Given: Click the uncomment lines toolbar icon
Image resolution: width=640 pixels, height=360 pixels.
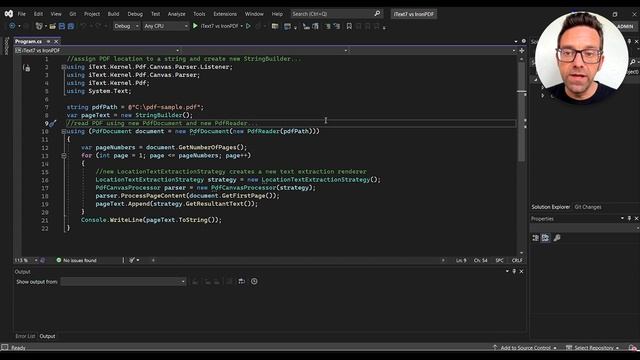Looking at the screenshot, I should [337, 26].
